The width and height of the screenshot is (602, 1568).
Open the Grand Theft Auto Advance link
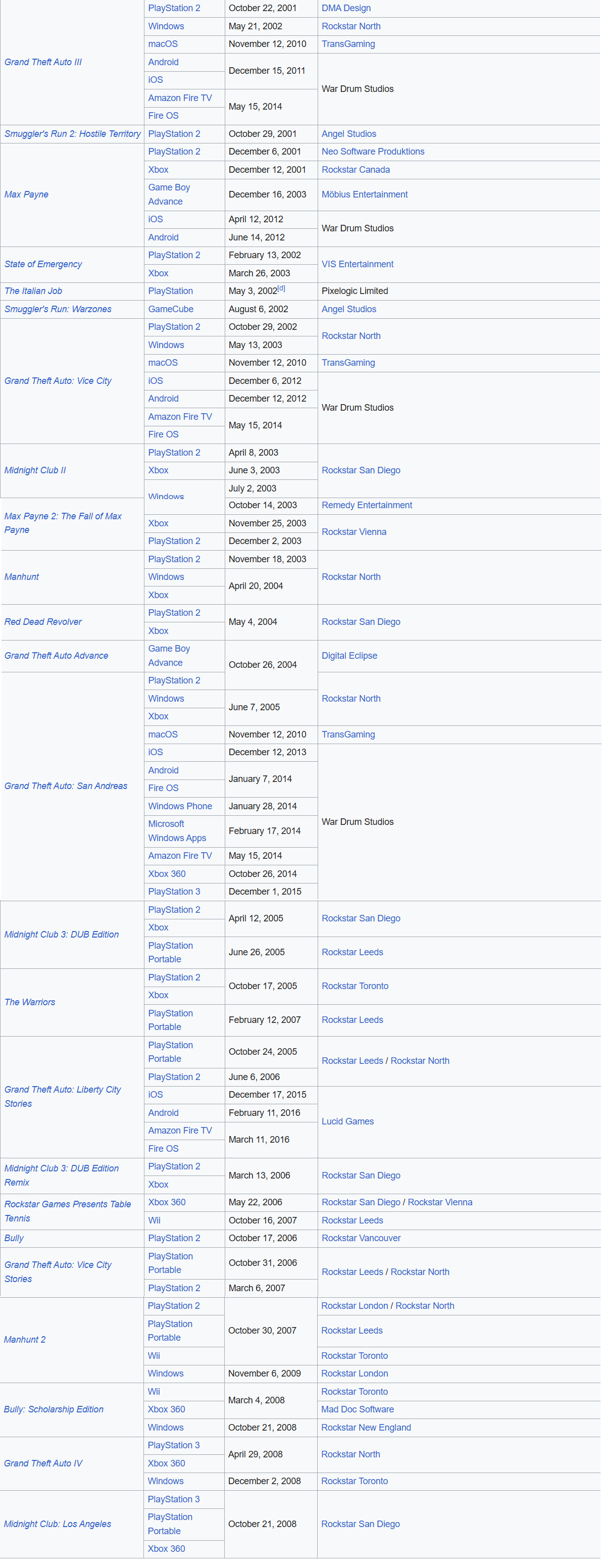point(56,656)
